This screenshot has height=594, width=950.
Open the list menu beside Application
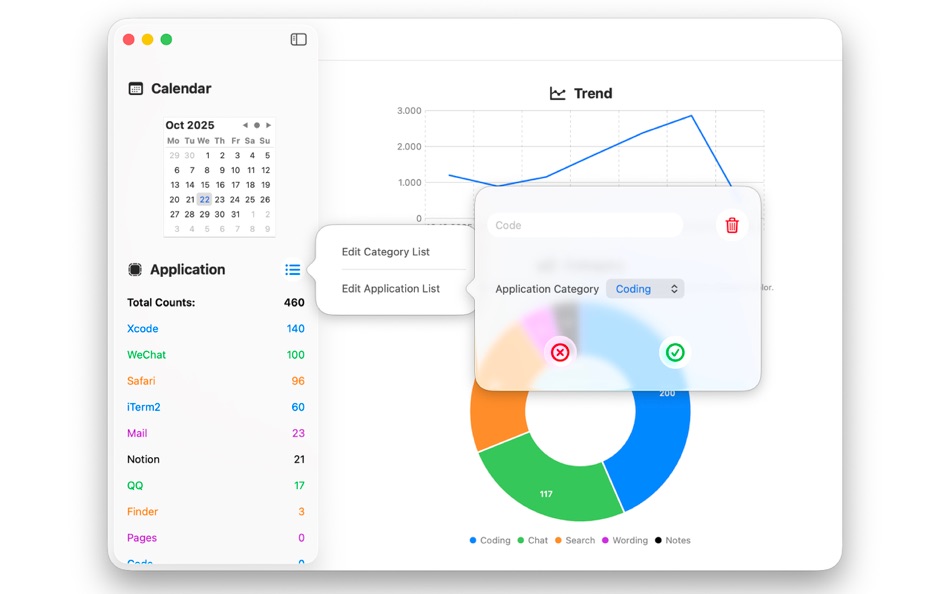pos(293,270)
